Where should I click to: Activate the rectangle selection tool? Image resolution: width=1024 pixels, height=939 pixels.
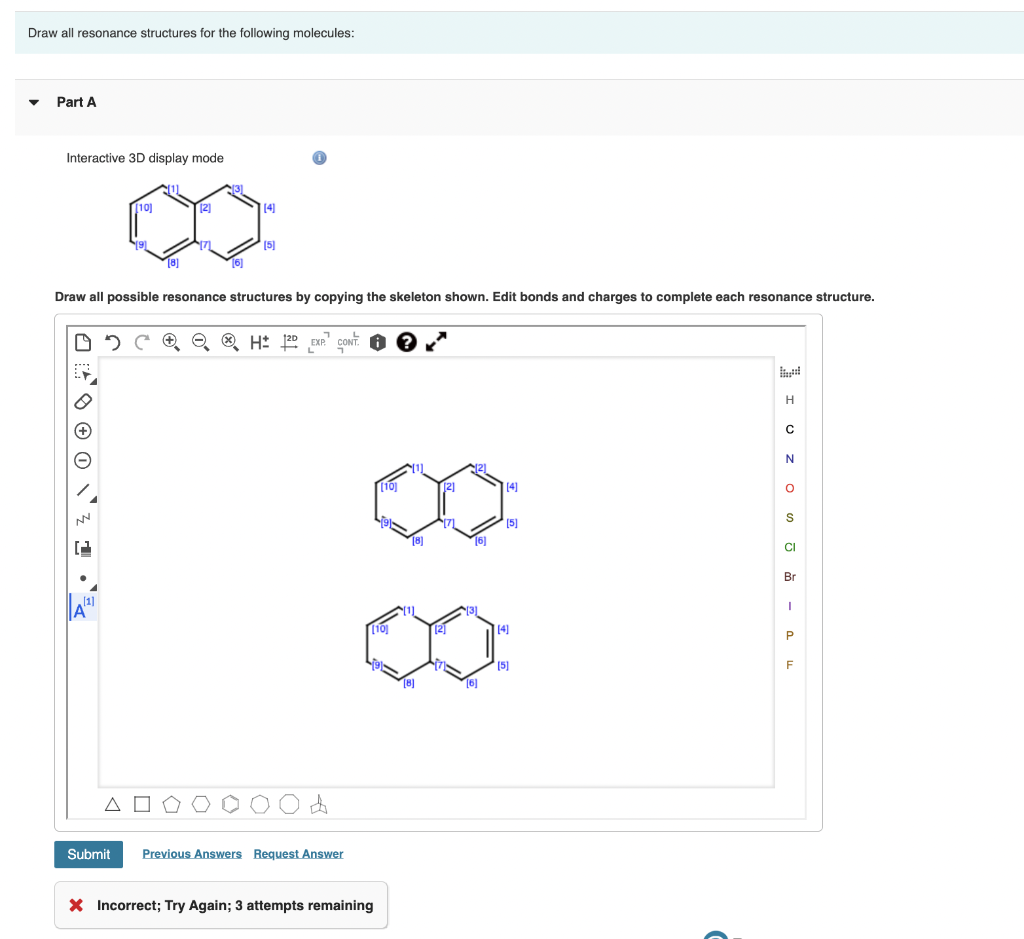pos(81,371)
